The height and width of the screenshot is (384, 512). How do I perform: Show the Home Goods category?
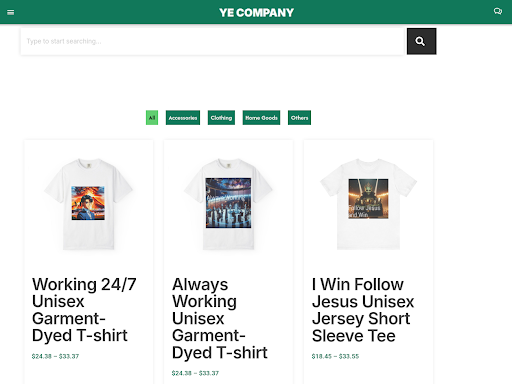pyautogui.click(x=261, y=118)
